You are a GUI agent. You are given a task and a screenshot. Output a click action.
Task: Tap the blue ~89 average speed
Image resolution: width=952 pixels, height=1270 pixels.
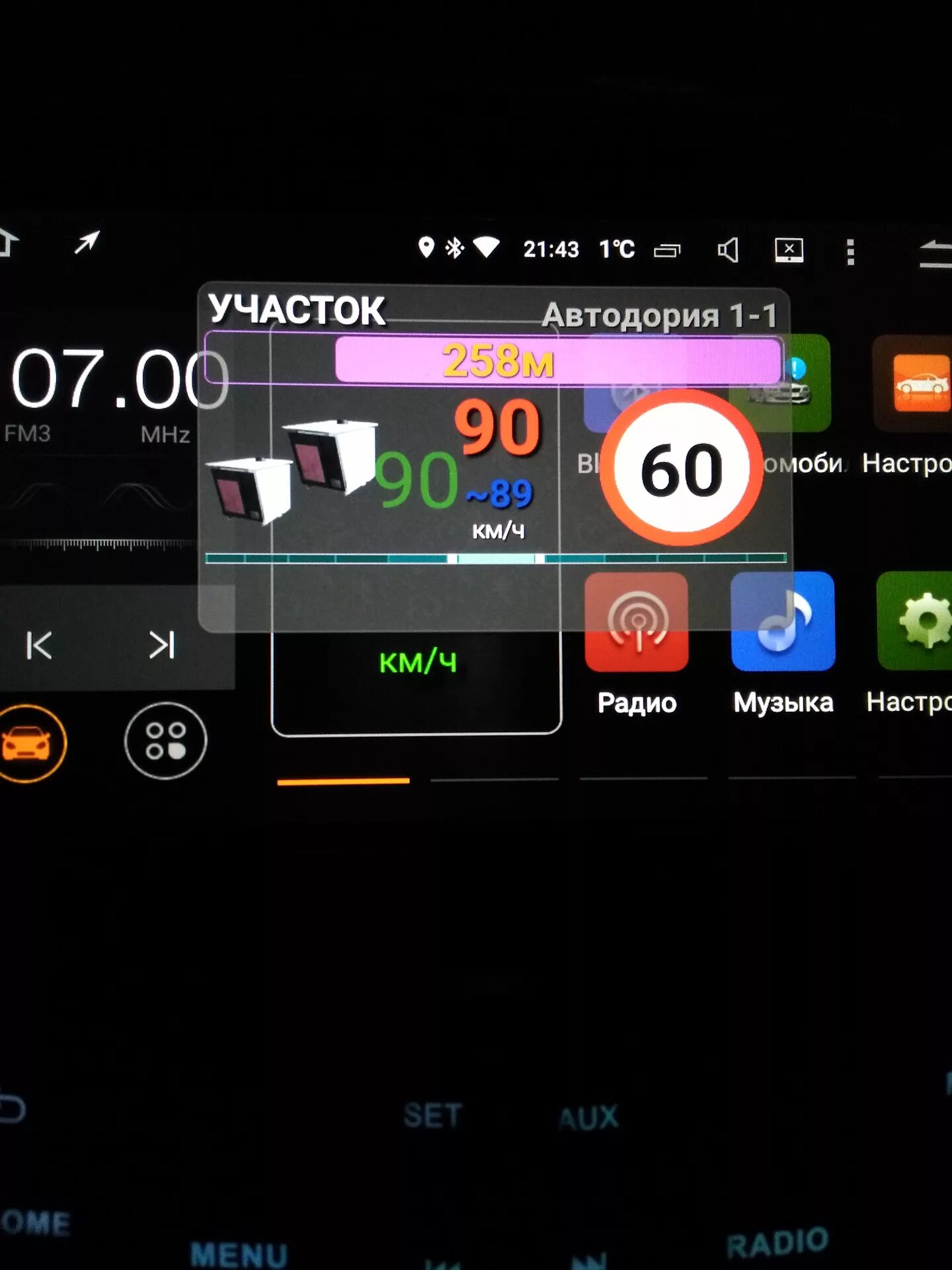[499, 493]
